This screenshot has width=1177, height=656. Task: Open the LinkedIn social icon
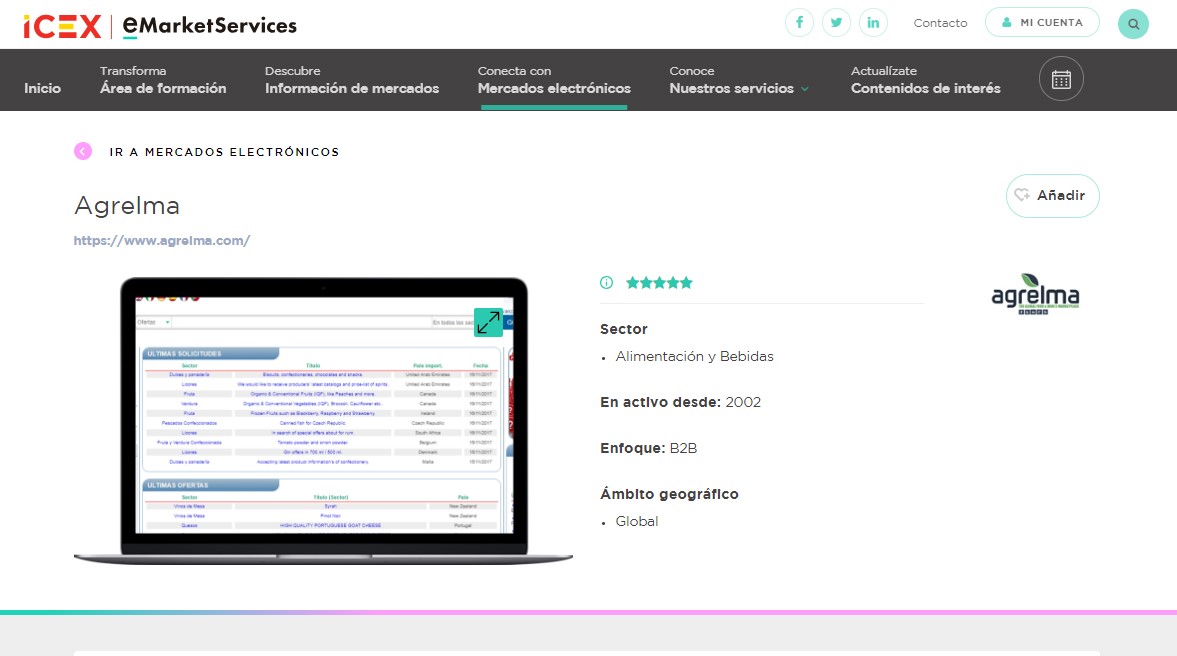[873, 23]
